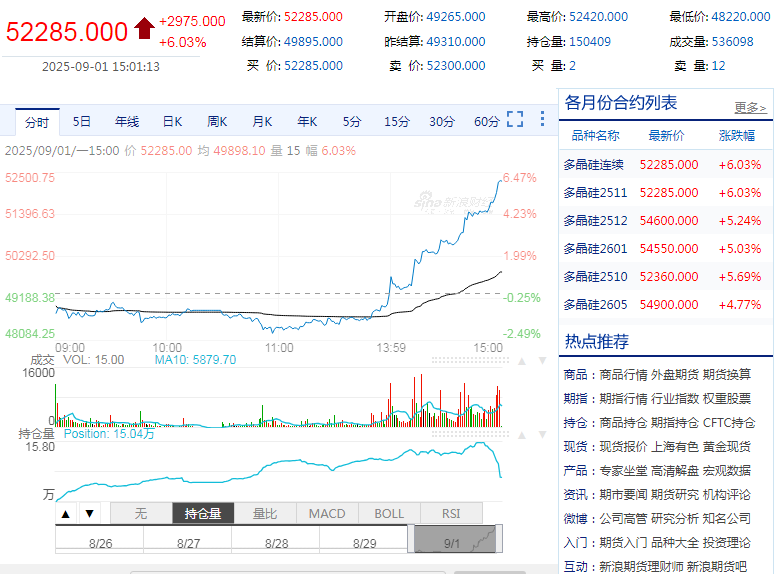This screenshot has width=777, height=574.
Task: Click the black up triangle below the chart
Action: tap(65, 514)
